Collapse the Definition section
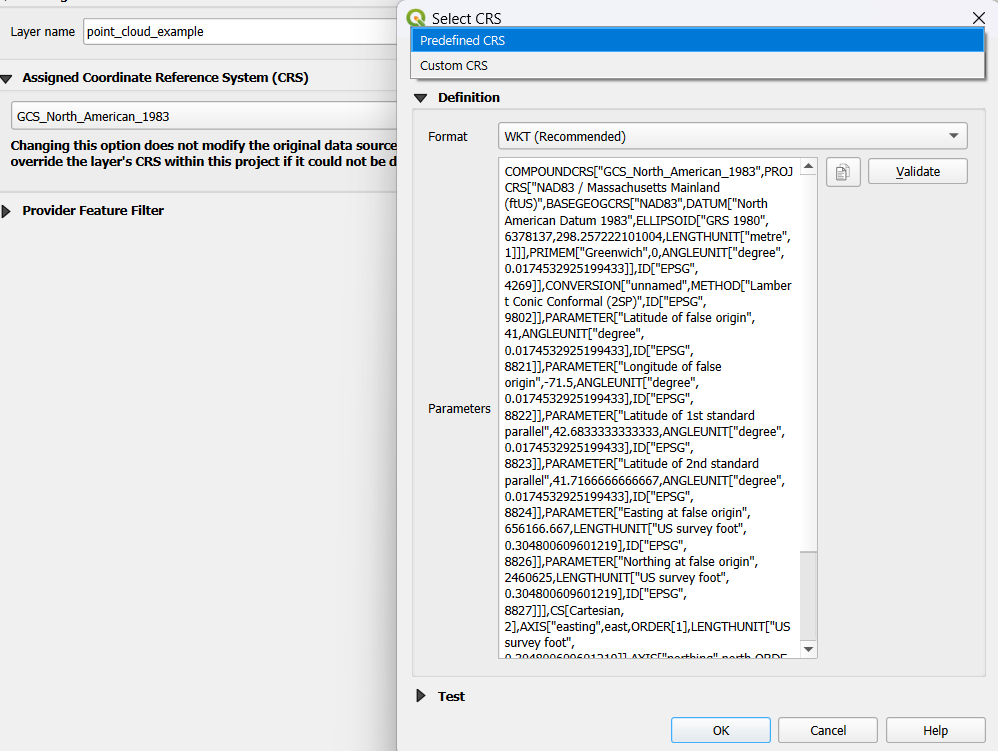The width and height of the screenshot is (998, 751). [x=420, y=98]
